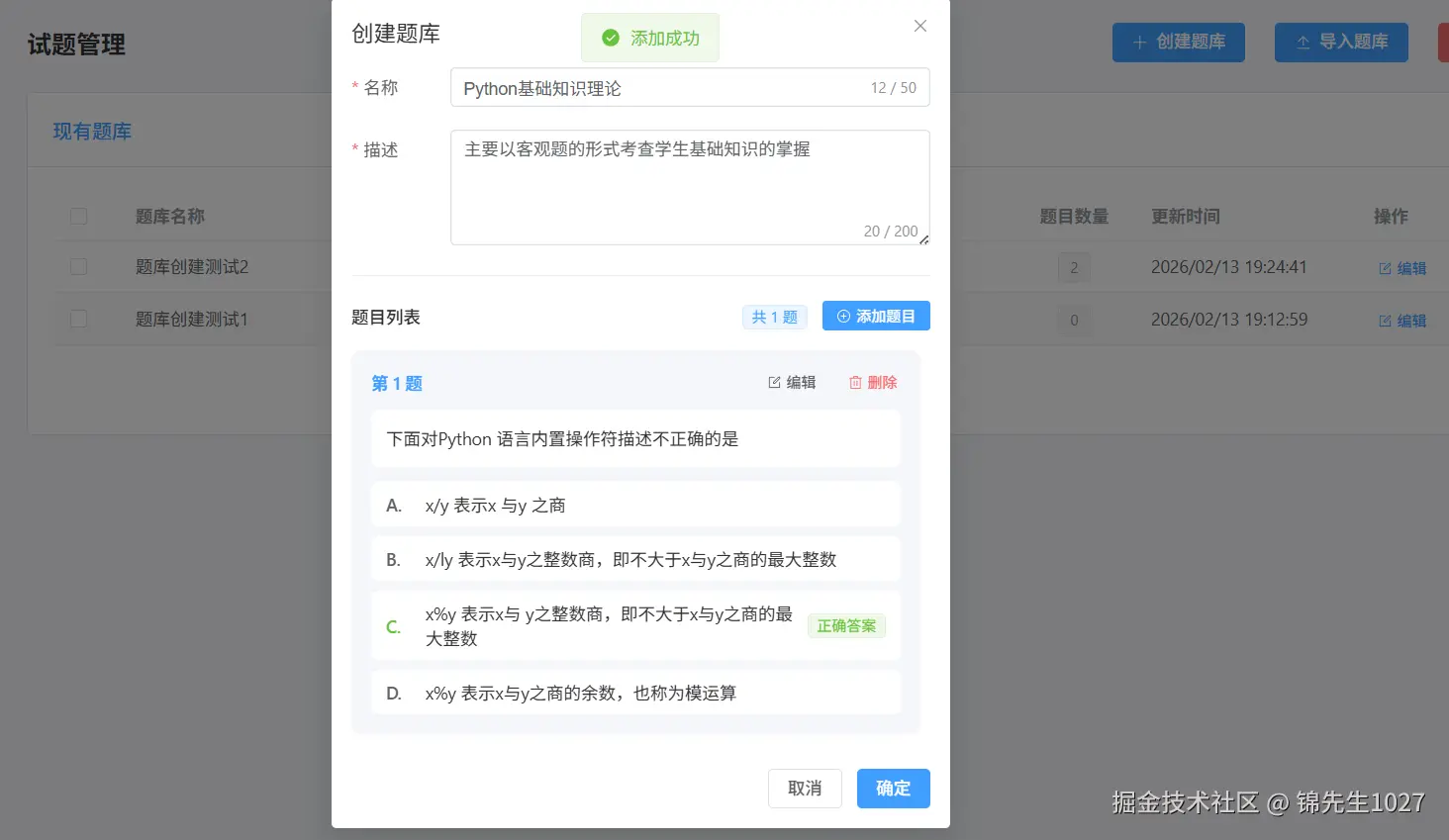Check the select-all checkbox in table header
Image resolution: width=1449 pixels, height=840 pixels.
tap(78, 216)
